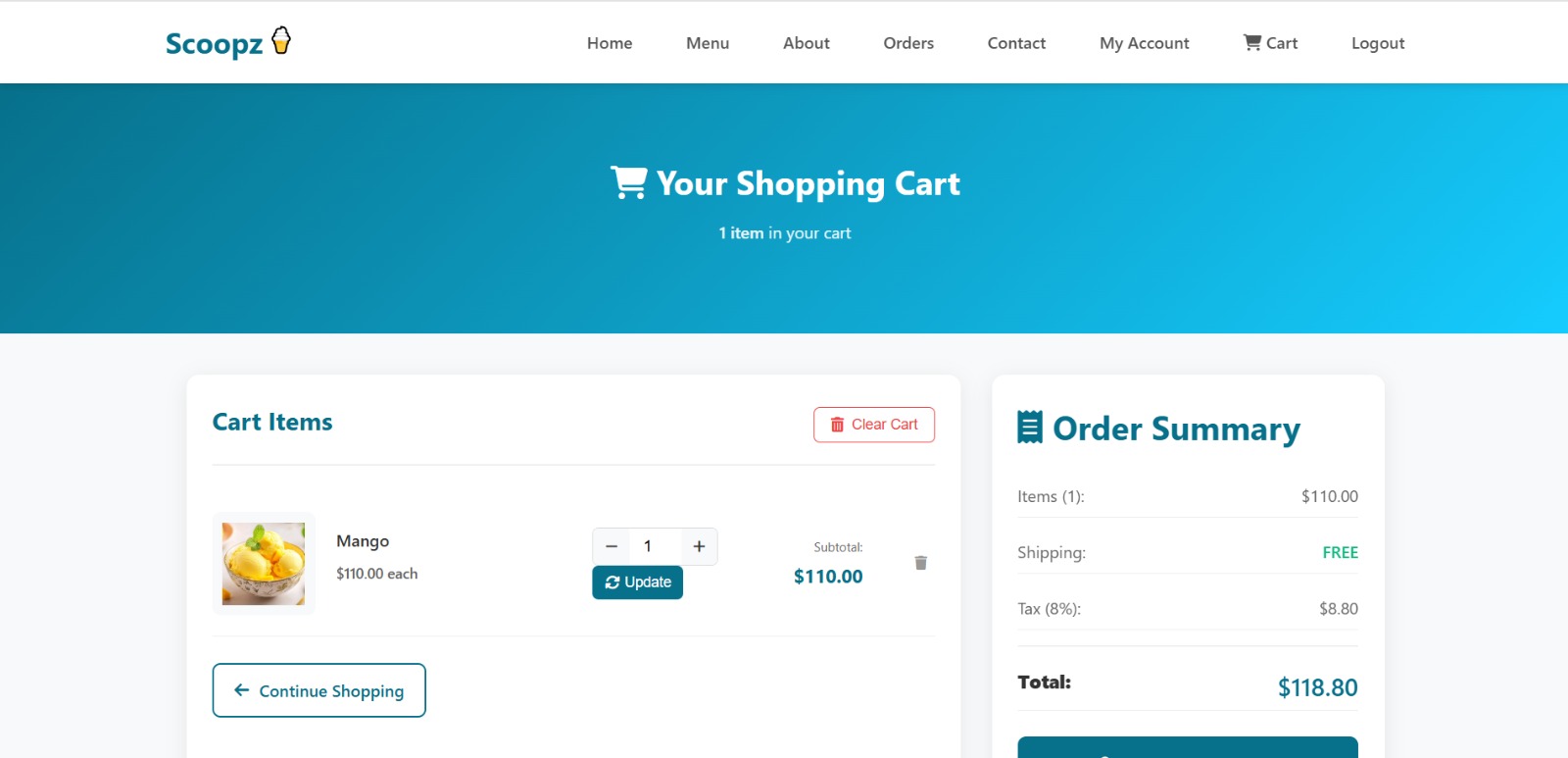Open the Mango product thumbnail
The image size is (1568, 758).
[264, 564]
